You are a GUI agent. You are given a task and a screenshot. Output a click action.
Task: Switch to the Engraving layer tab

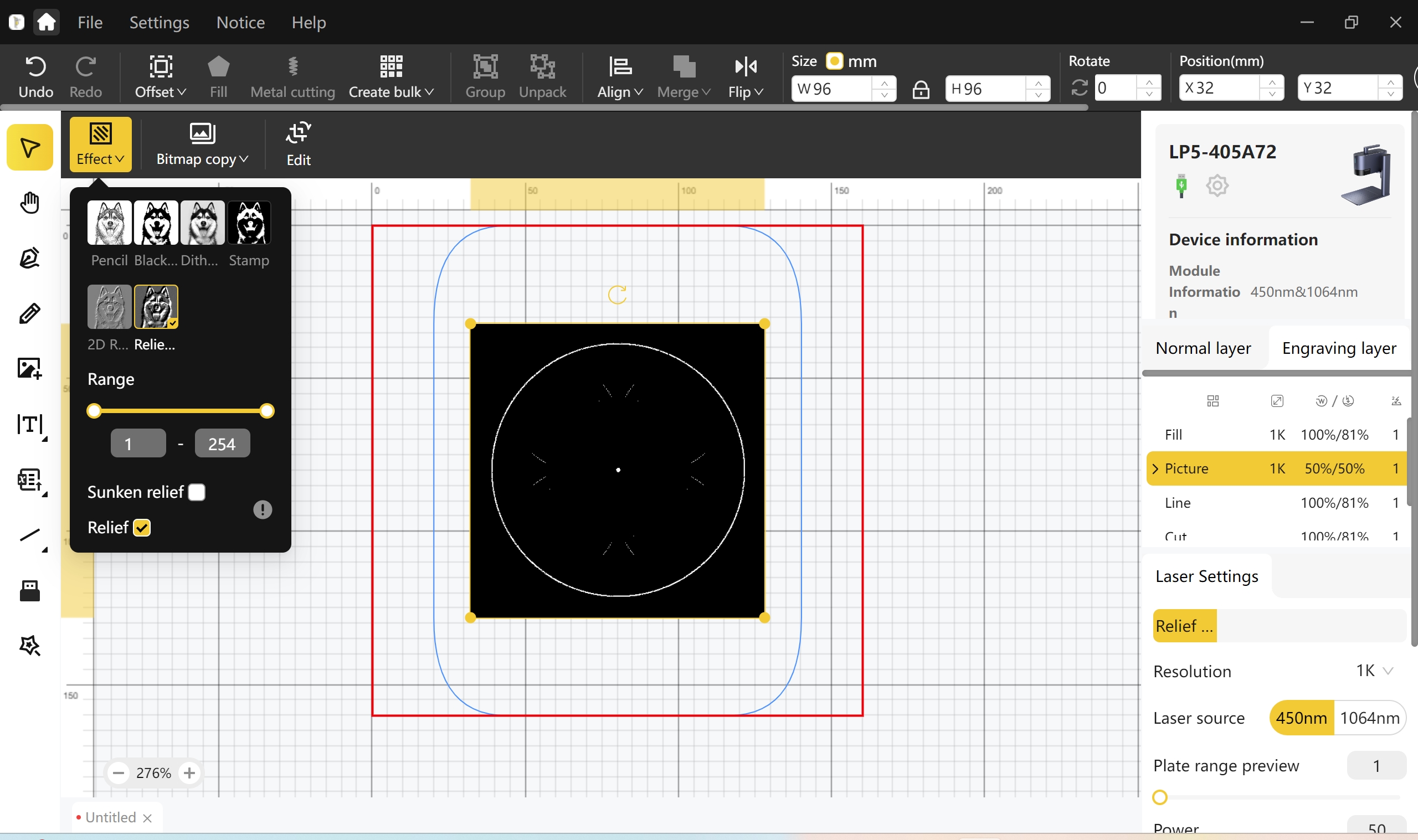click(x=1339, y=348)
